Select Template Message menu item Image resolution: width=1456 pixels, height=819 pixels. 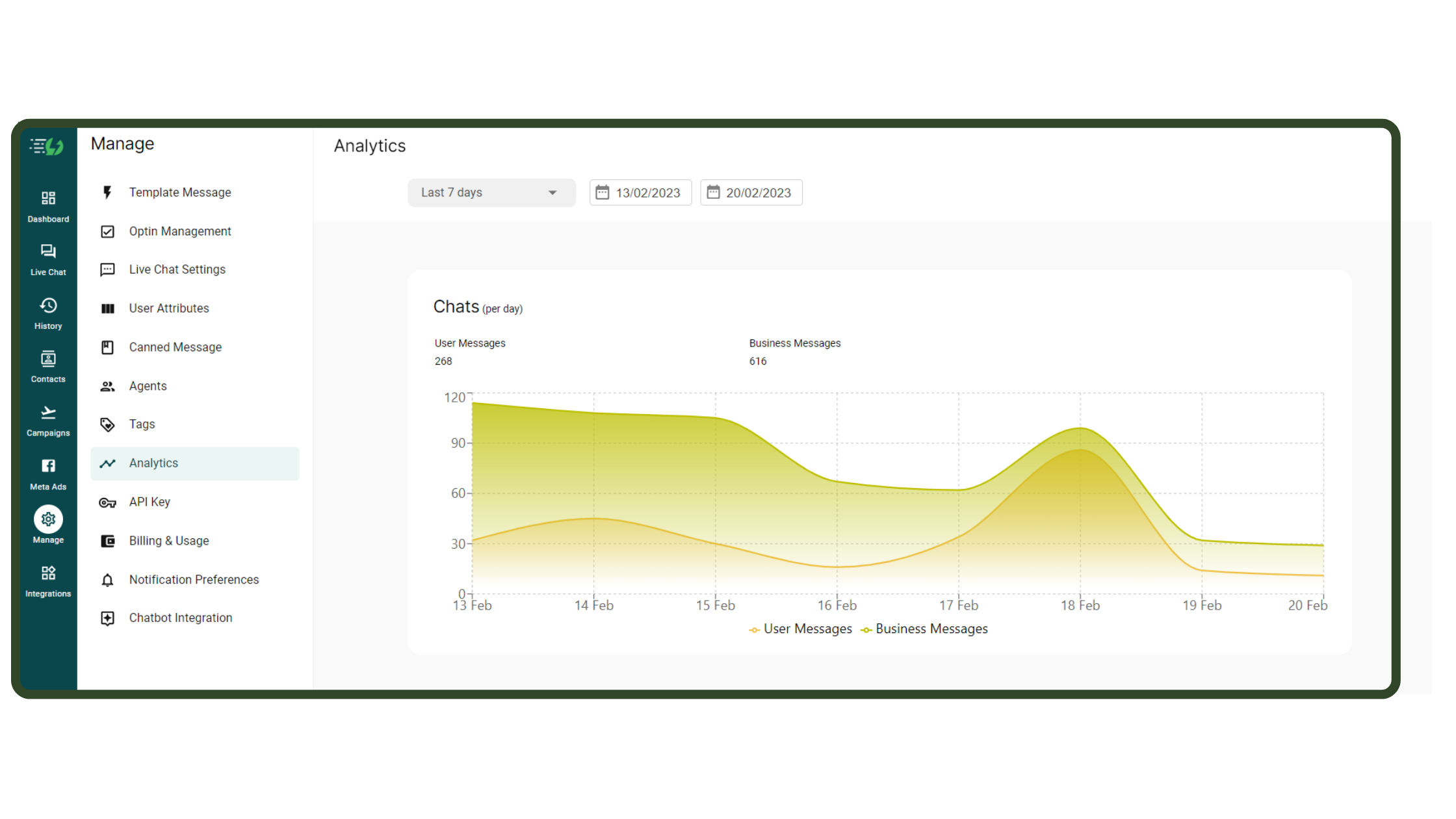tap(180, 192)
